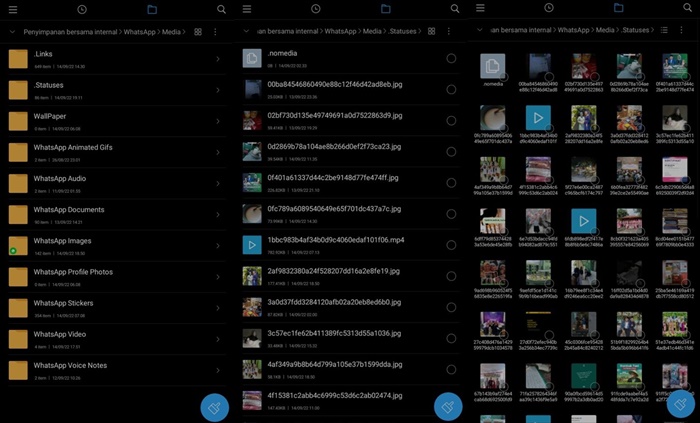This screenshot has width=700, height=423.
Task: Open search in middle panel
Action: click(455, 9)
